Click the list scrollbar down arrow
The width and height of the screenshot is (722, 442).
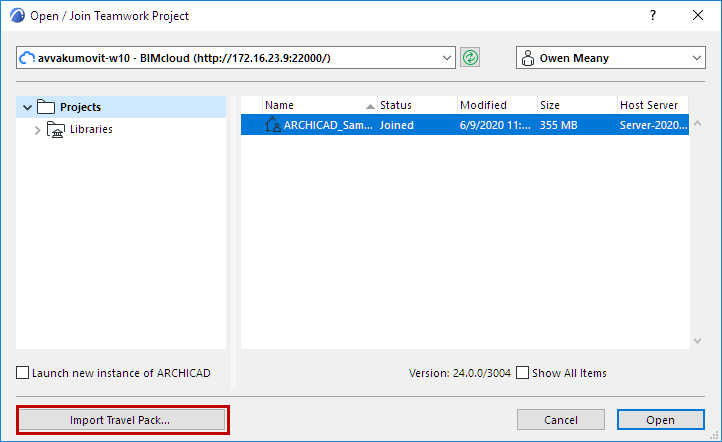[x=697, y=341]
